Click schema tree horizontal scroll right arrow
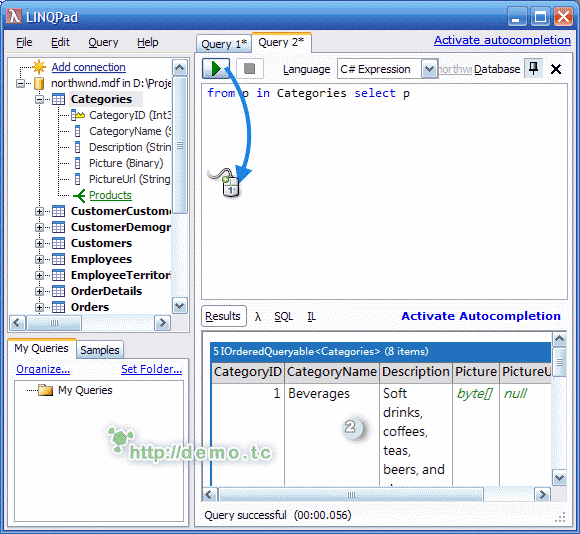The image size is (580, 534). (162, 323)
